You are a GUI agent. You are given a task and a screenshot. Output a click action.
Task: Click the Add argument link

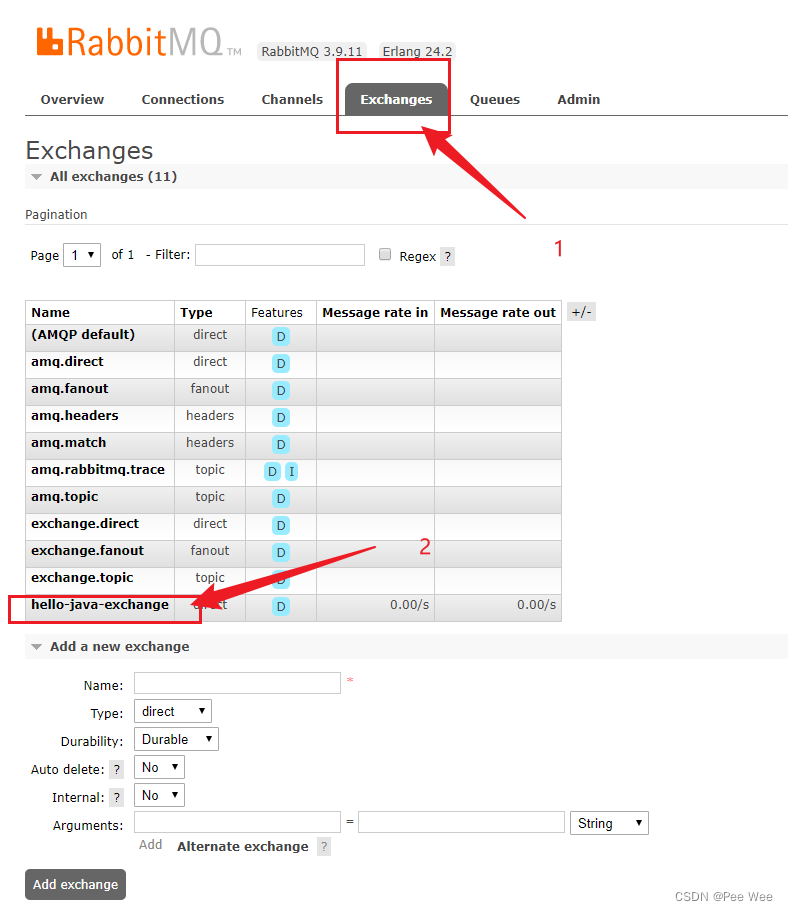(150, 845)
